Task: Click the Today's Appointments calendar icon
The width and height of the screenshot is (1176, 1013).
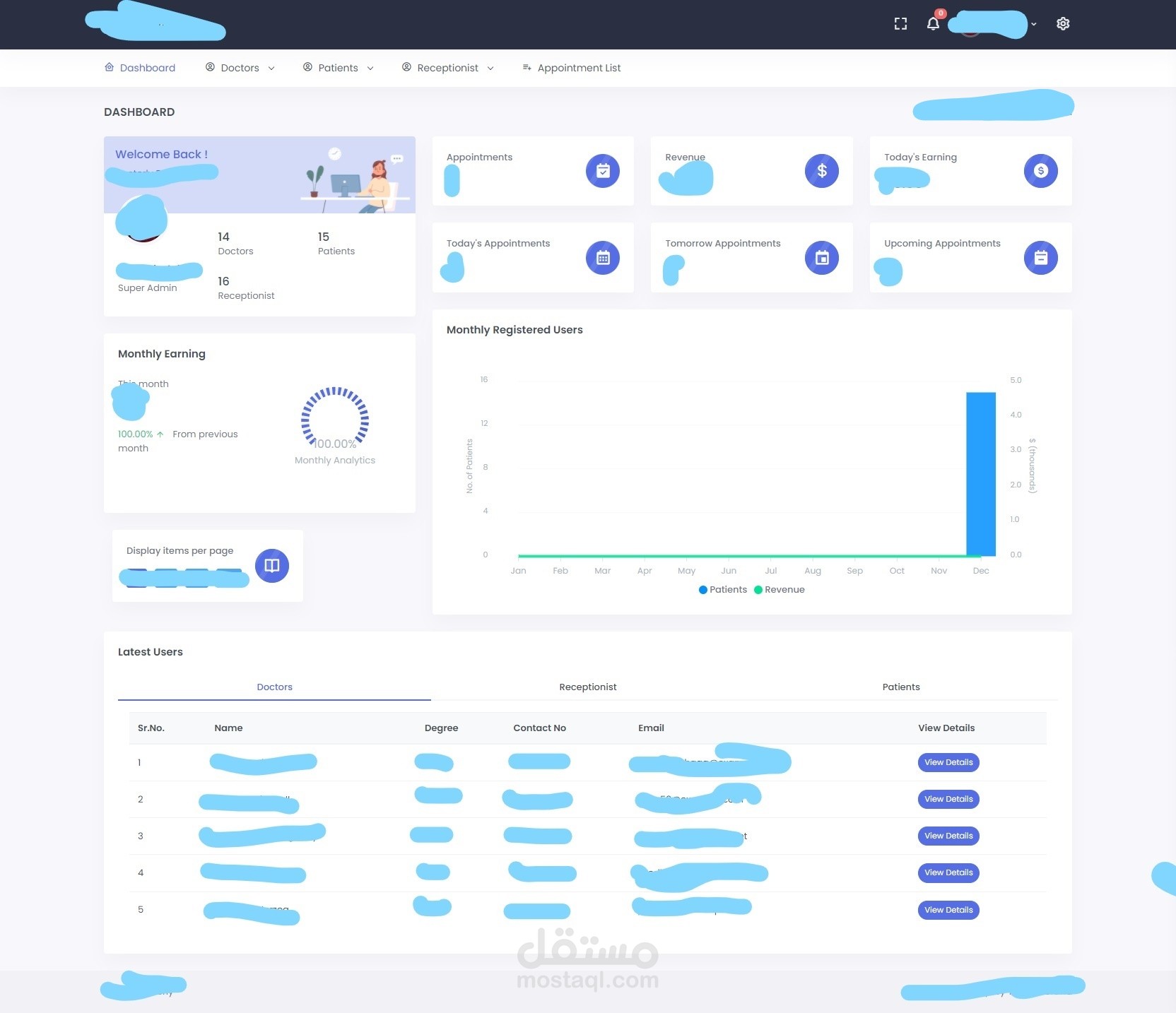Action: [603, 258]
